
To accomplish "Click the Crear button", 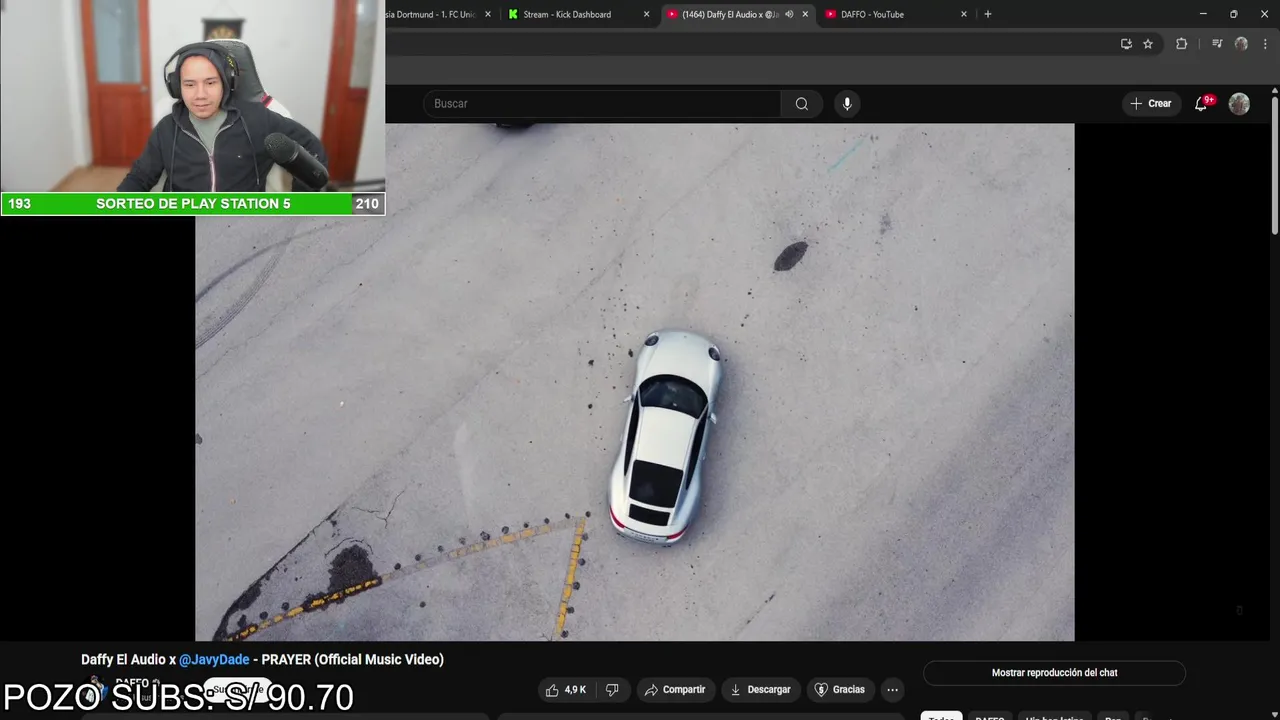I will coord(1150,104).
